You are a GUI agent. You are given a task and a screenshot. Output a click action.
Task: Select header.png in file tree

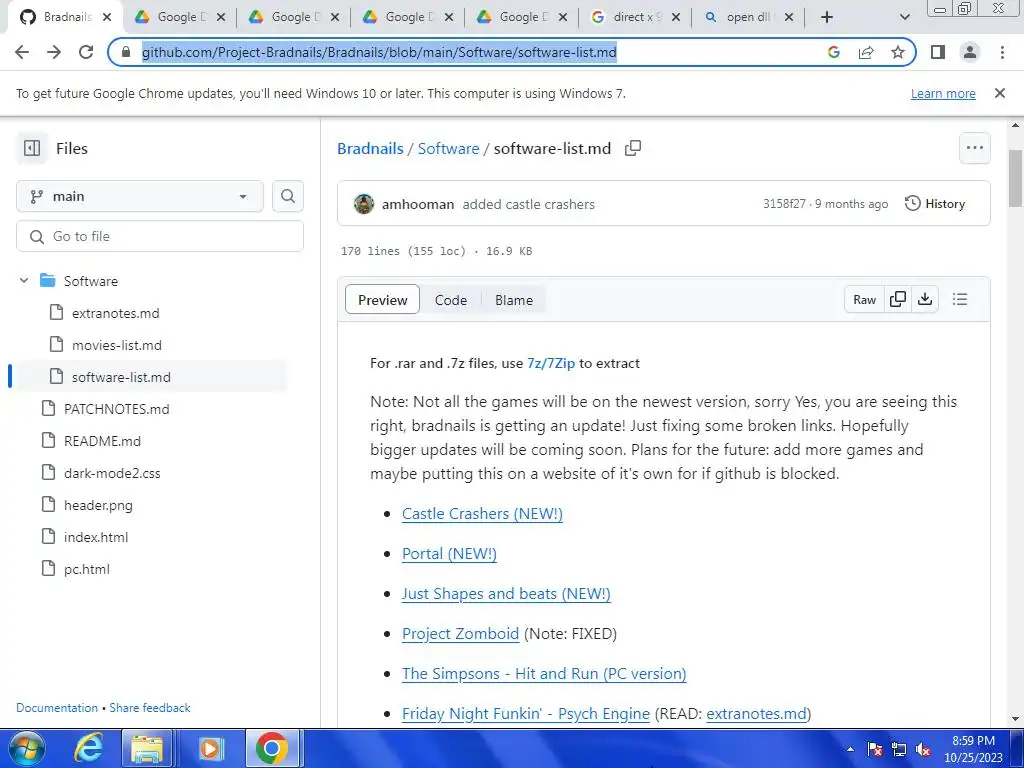98,505
